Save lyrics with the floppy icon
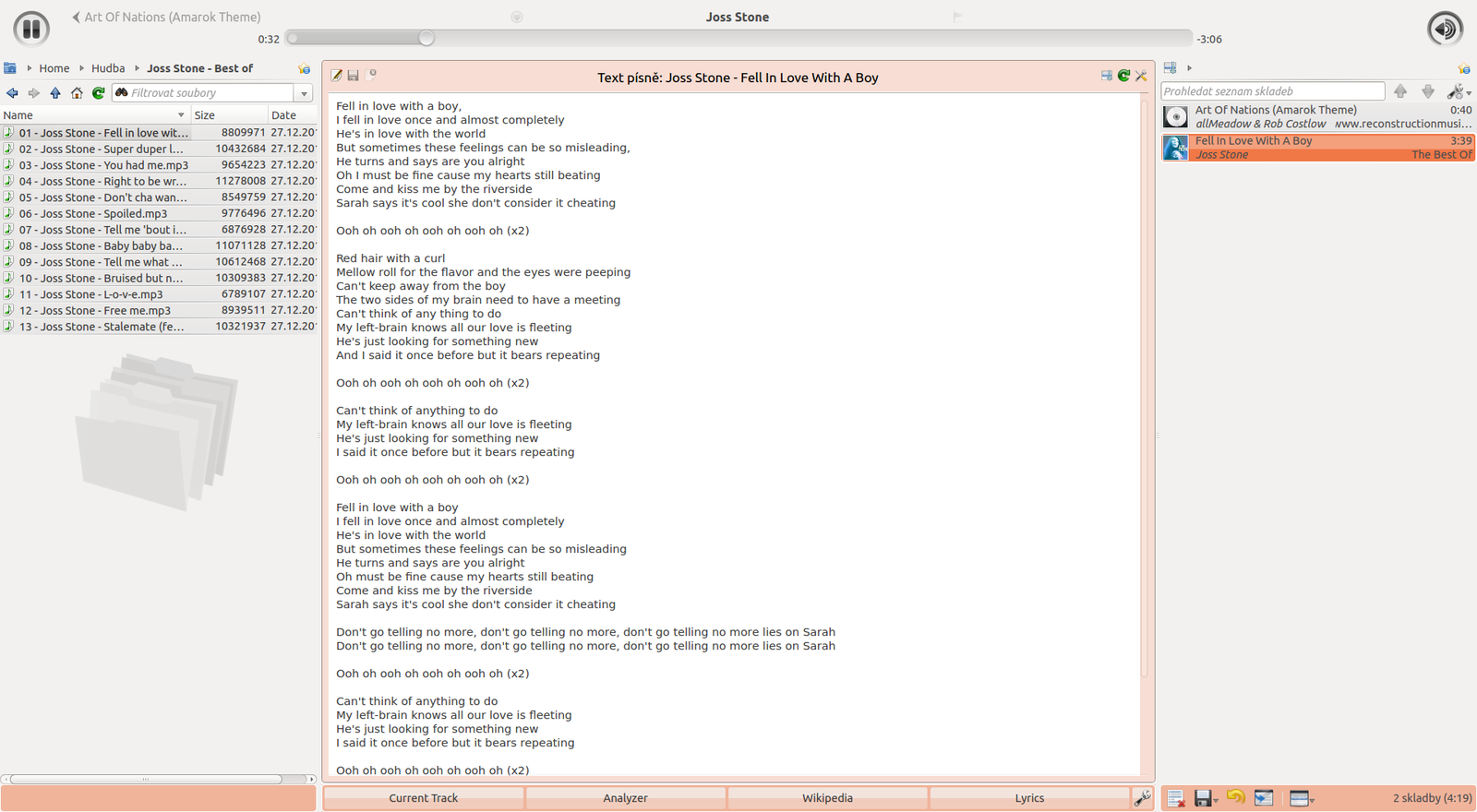This screenshot has height=812, width=1477. pyautogui.click(x=353, y=76)
